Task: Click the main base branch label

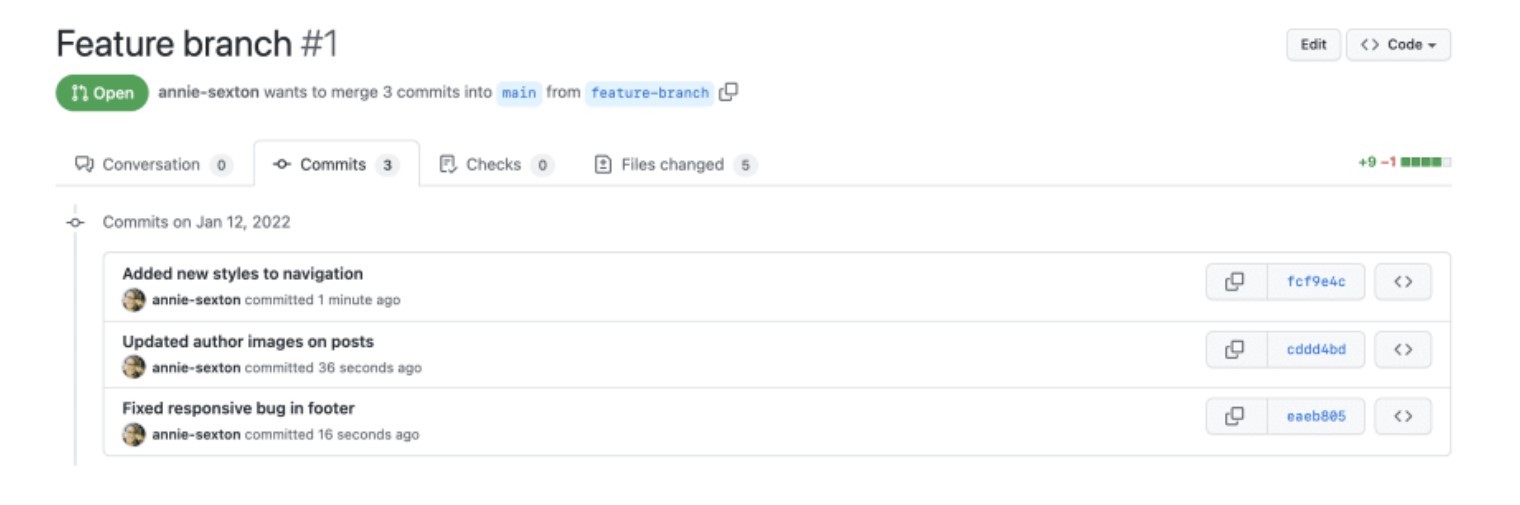Action: 519,93
